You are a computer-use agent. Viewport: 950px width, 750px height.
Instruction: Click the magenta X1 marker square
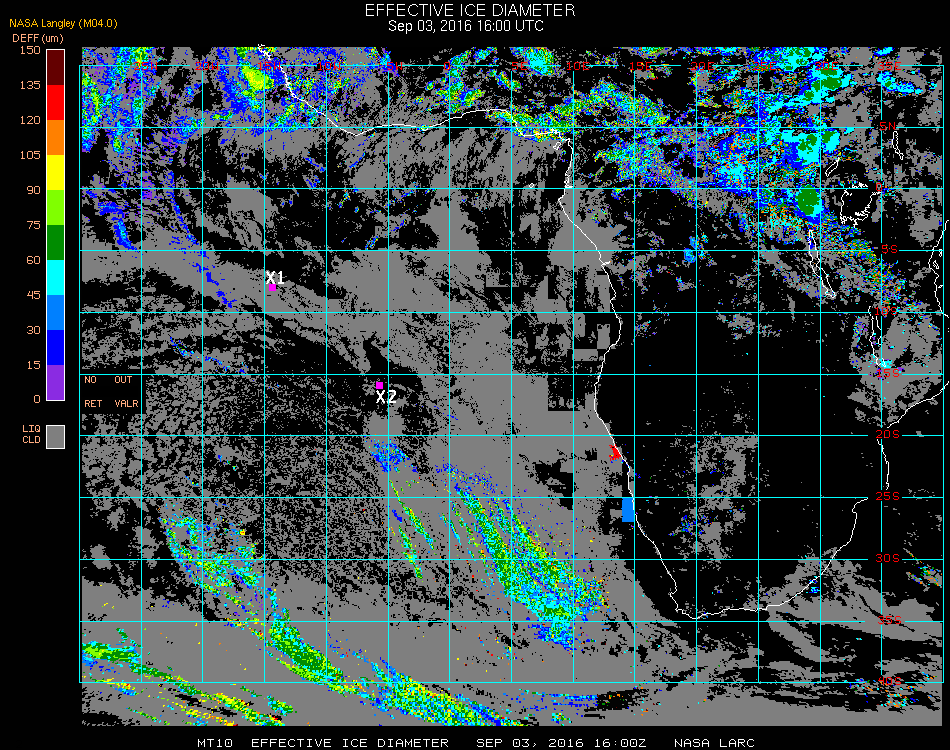coord(273,288)
